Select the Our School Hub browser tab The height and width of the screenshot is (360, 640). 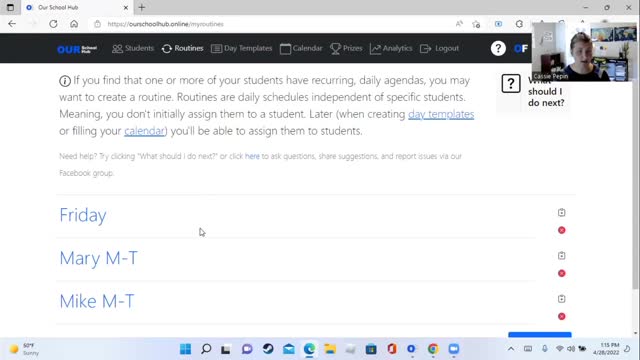click(x=76, y=7)
